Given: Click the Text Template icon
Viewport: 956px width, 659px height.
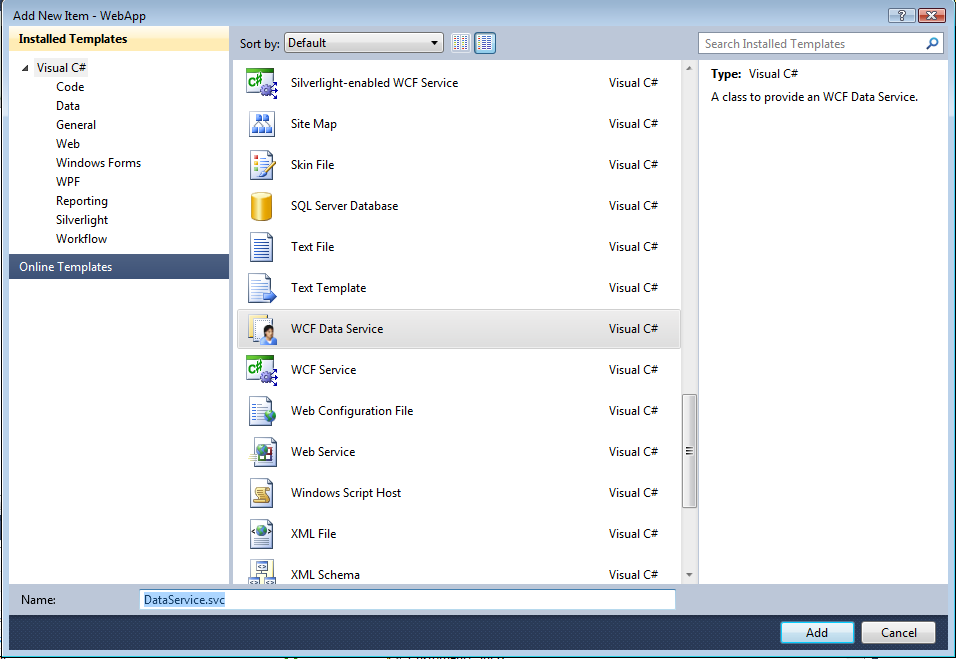Looking at the screenshot, I should (x=262, y=288).
